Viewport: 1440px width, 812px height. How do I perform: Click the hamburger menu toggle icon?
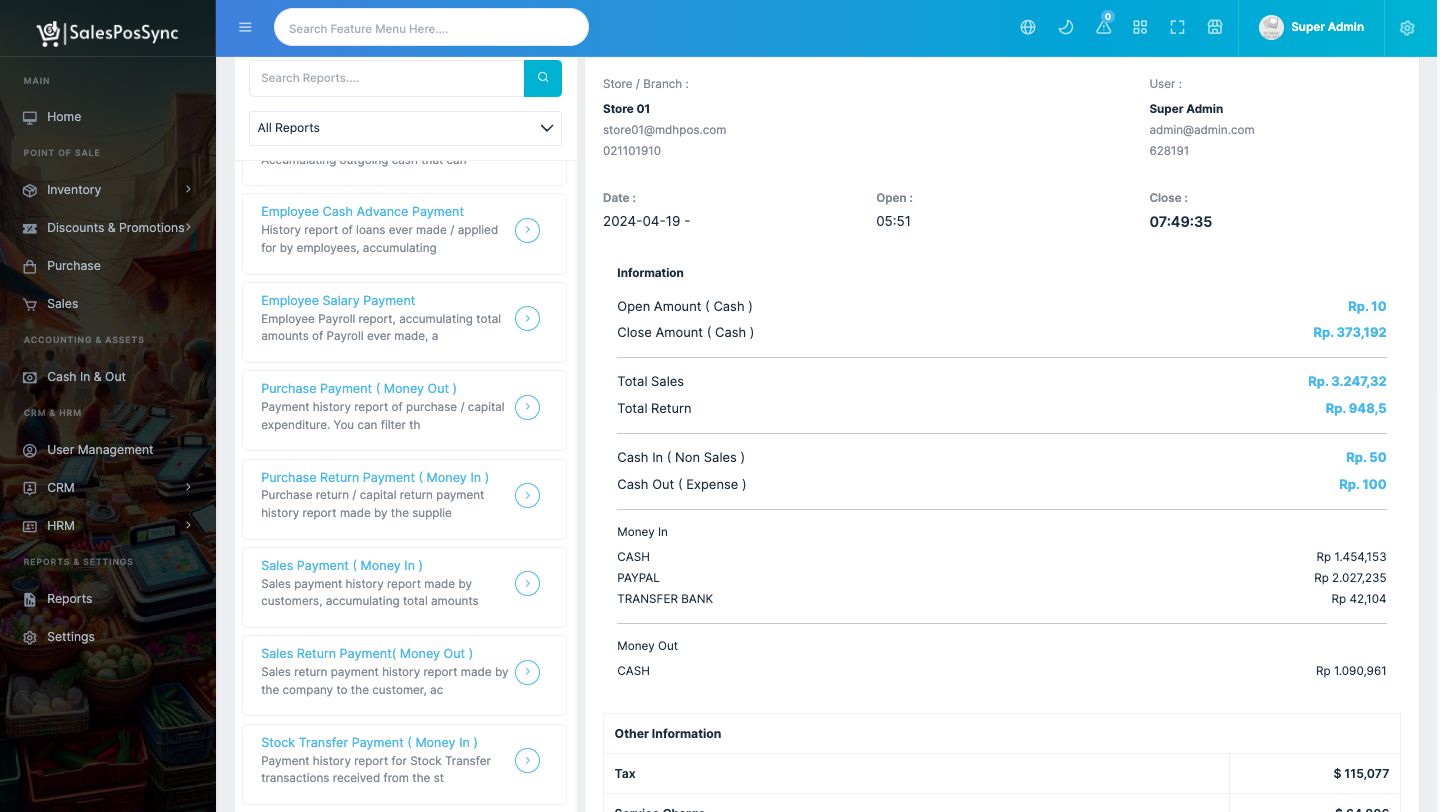(x=245, y=28)
